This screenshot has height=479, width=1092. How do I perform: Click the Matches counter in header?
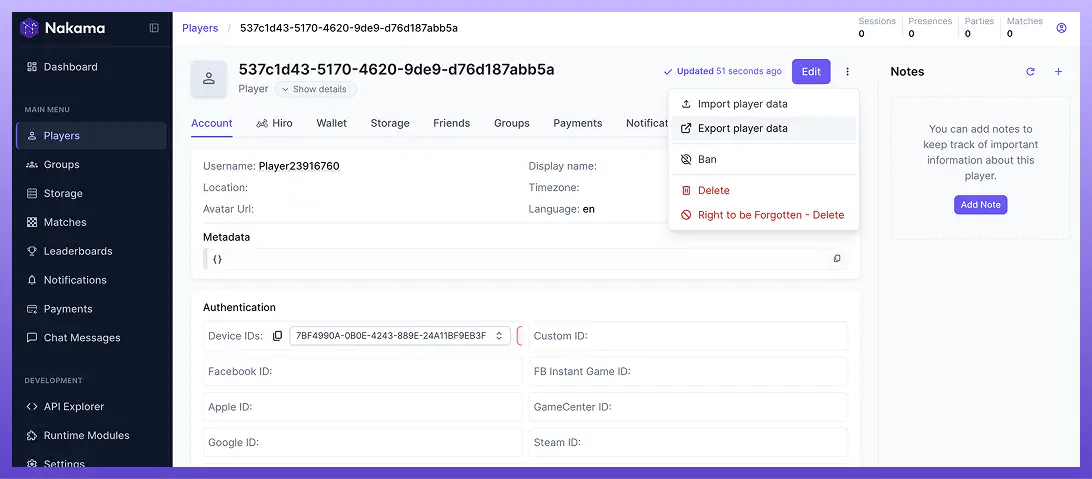point(1024,27)
